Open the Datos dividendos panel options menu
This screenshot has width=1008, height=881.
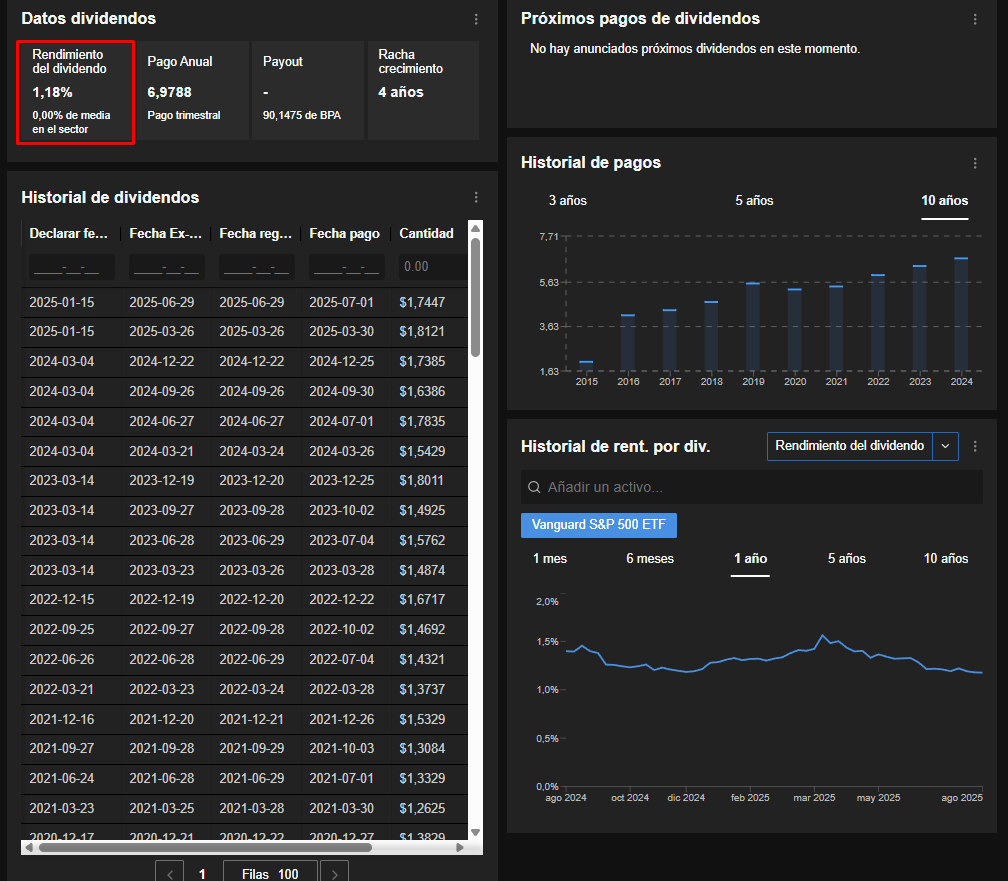(x=476, y=19)
